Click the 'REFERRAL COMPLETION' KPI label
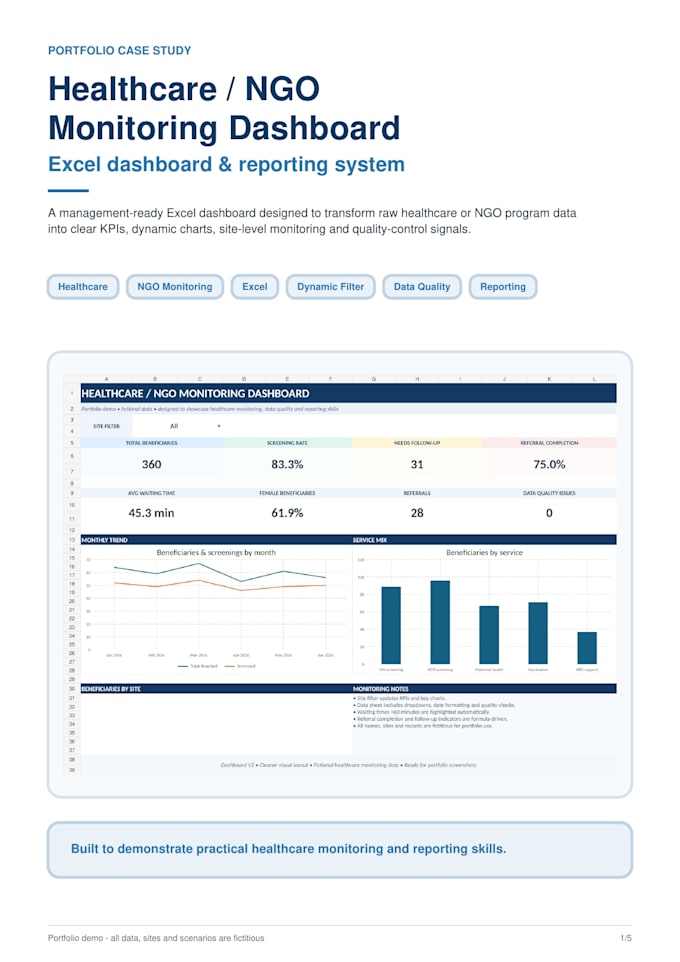Image resolution: width=680 pixels, height=962 pixels. (549, 443)
